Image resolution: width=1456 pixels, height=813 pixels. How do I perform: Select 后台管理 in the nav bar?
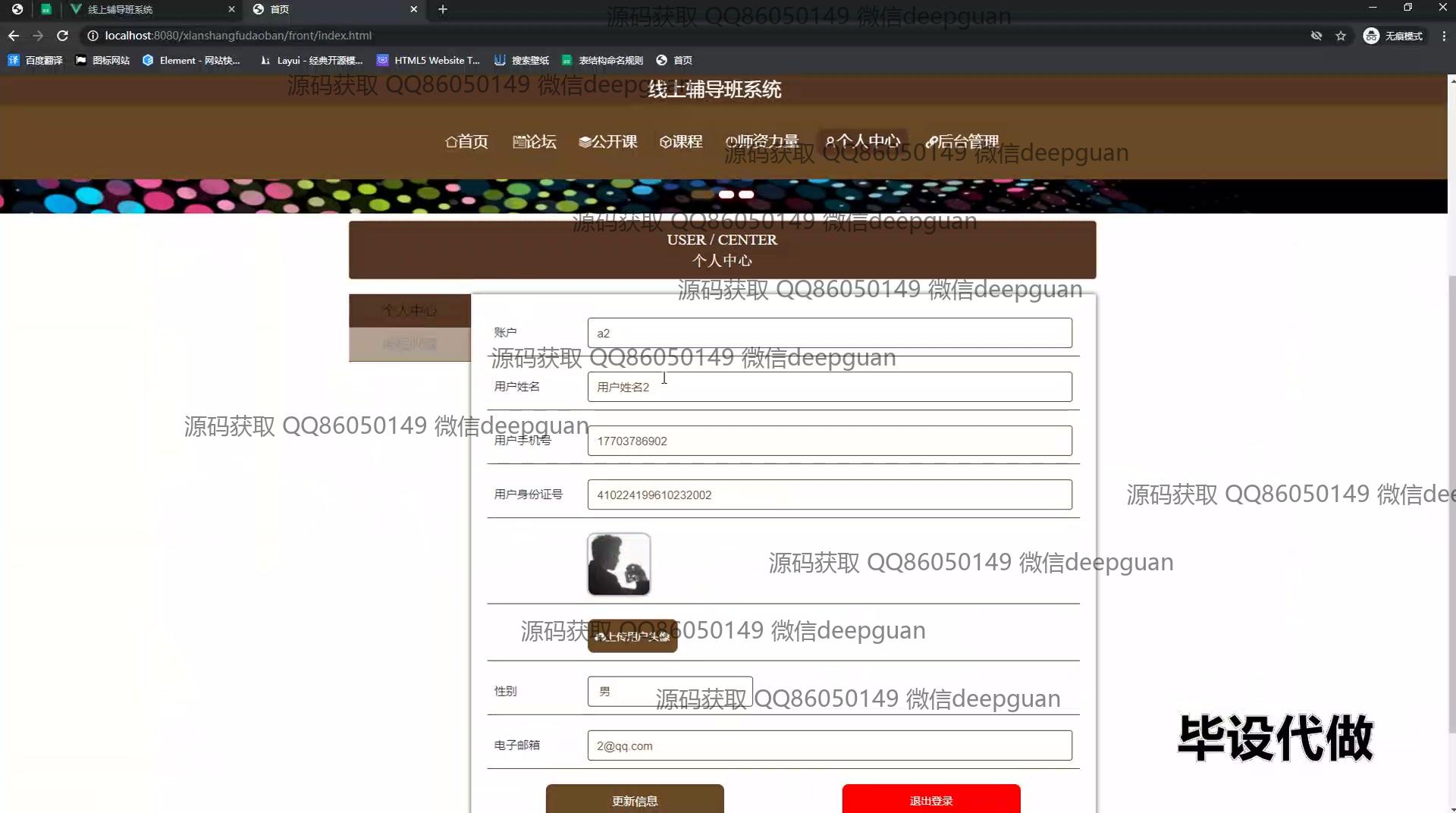click(x=962, y=142)
